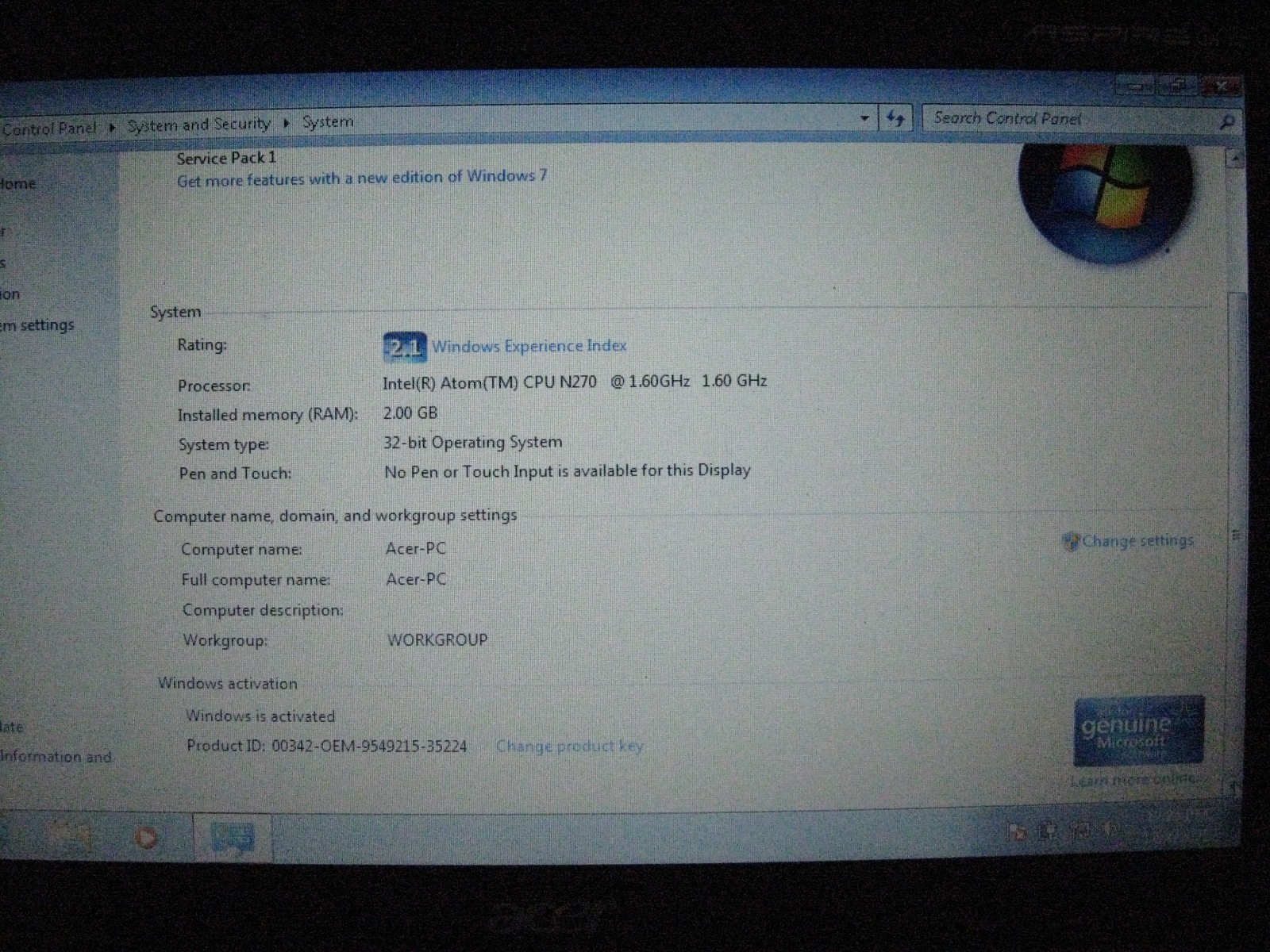Select the WORKGROUP value

pyautogui.click(x=437, y=639)
